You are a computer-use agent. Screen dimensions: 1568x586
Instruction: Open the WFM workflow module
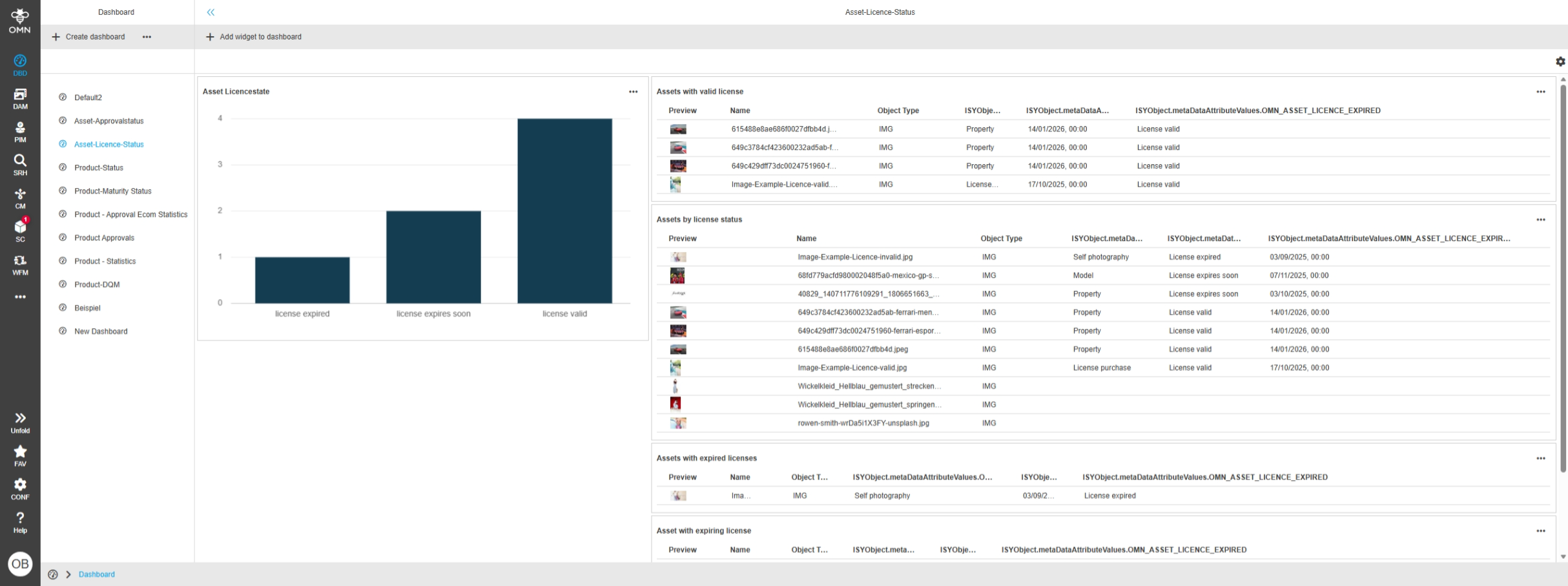click(20, 264)
